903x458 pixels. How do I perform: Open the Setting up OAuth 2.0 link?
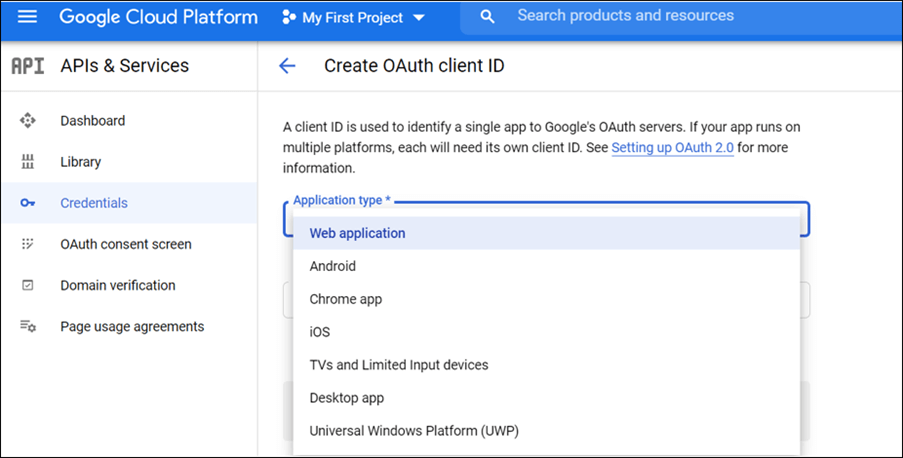point(672,147)
